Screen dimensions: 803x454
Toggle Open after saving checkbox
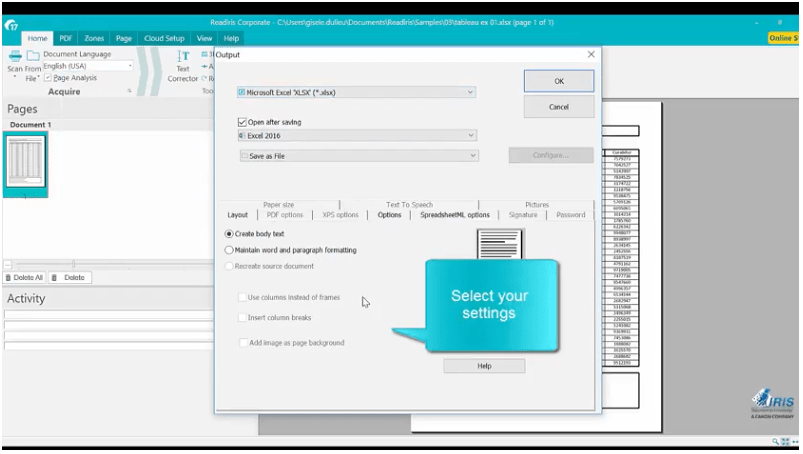[x=242, y=122]
